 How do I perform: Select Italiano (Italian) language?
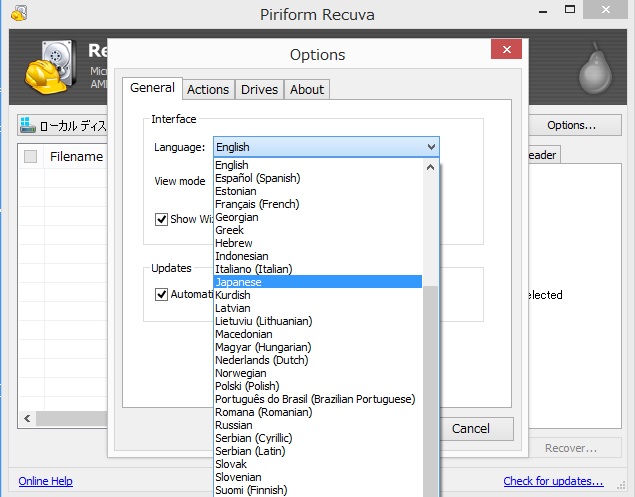(318, 269)
